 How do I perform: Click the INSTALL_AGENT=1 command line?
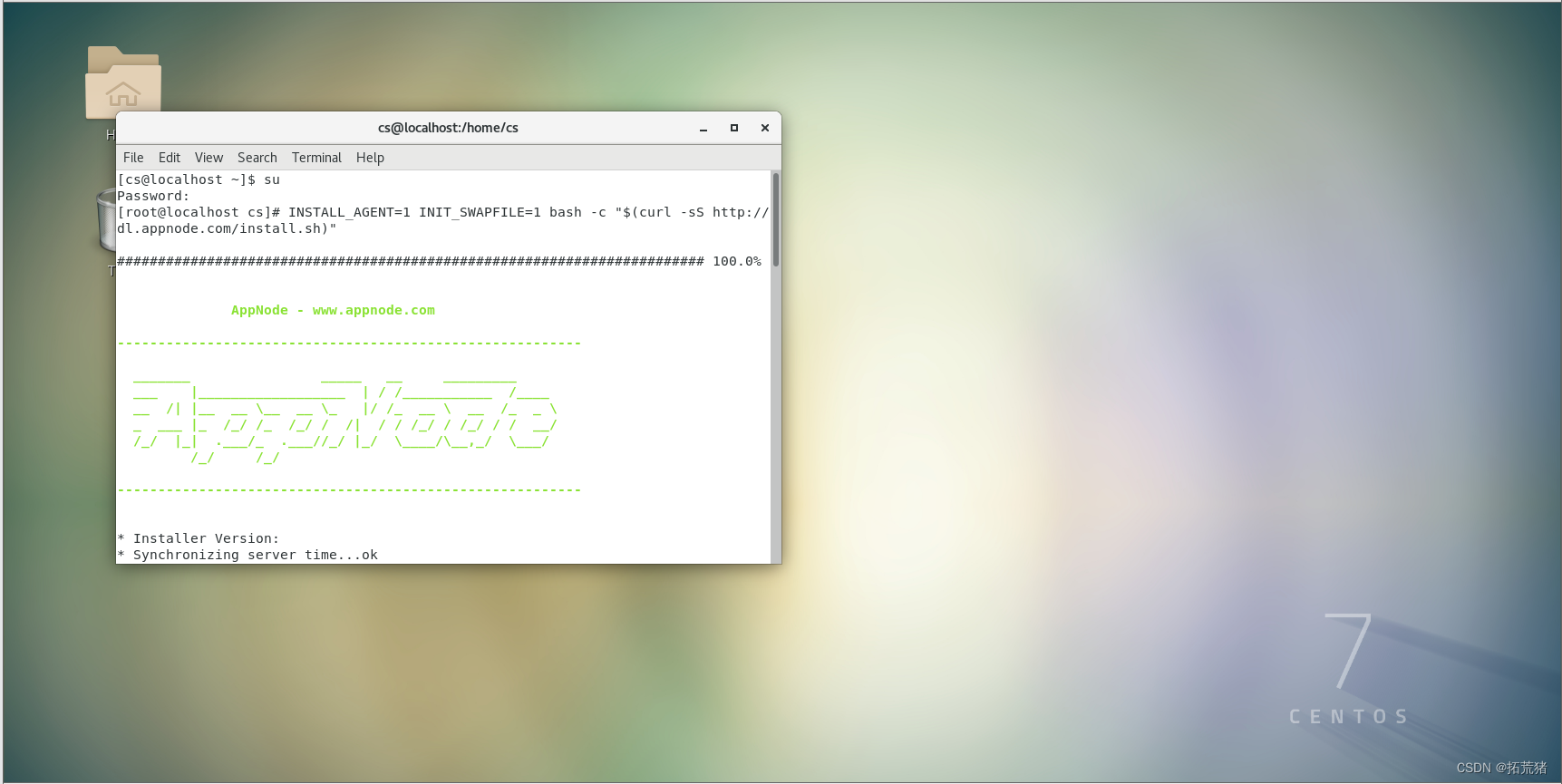(x=443, y=212)
